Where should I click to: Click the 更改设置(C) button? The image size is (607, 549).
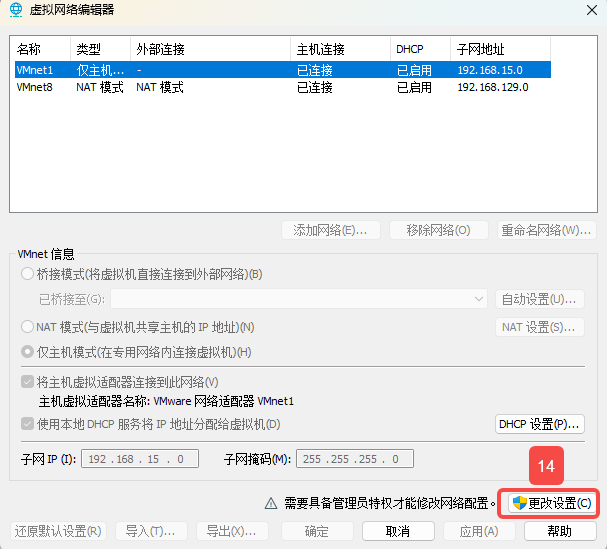point(552,503)
